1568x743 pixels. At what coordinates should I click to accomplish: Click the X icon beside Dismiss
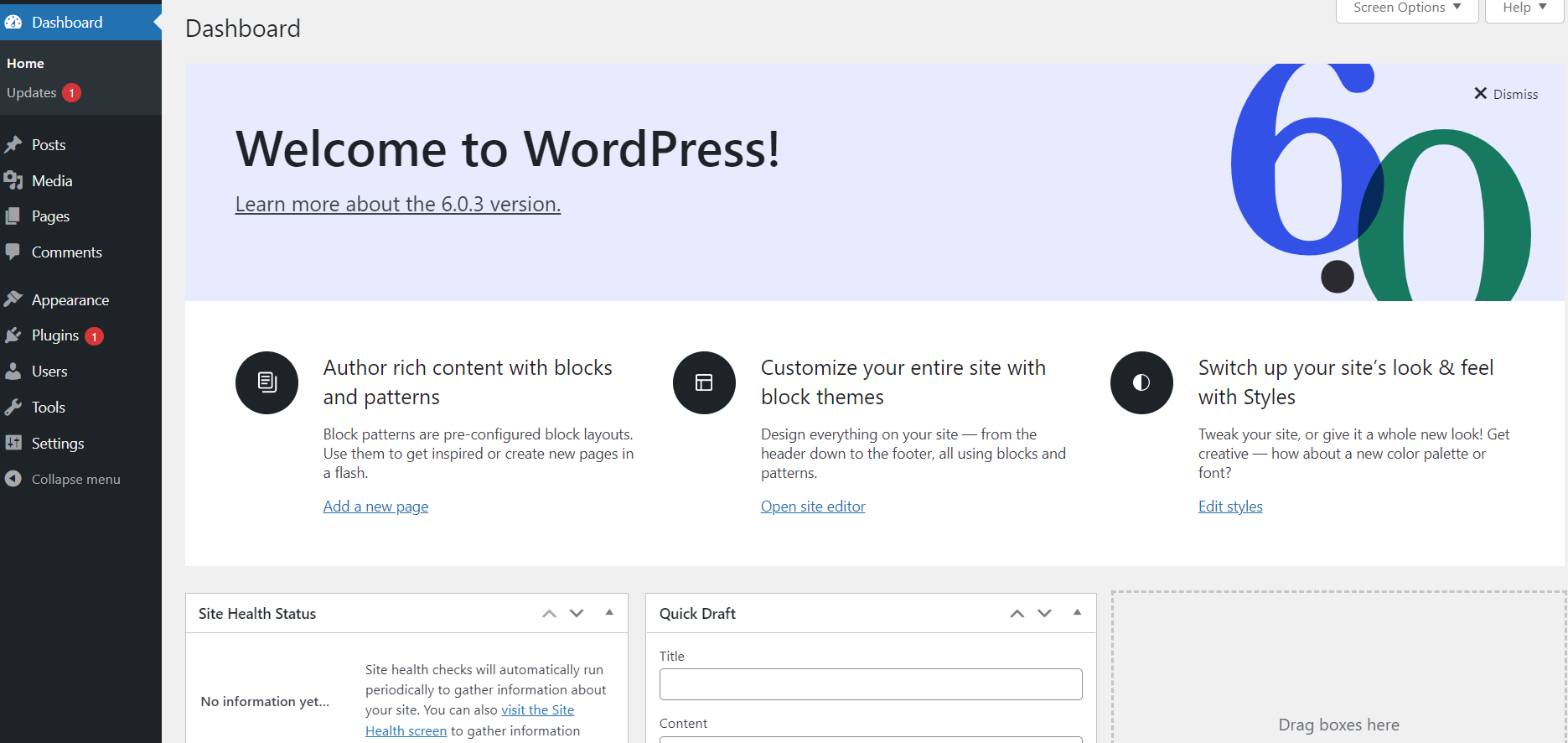pos(1481,94)
